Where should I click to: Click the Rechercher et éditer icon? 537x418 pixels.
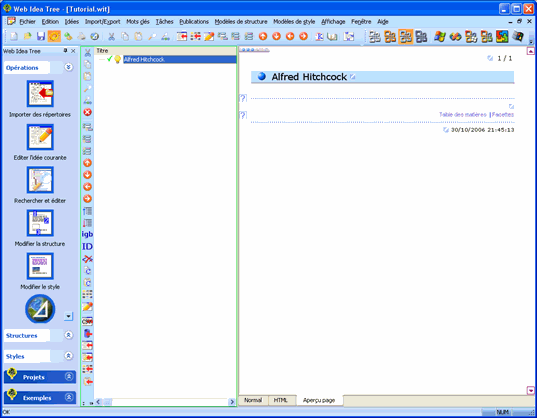pyautogui.click(x=40, y=180)
